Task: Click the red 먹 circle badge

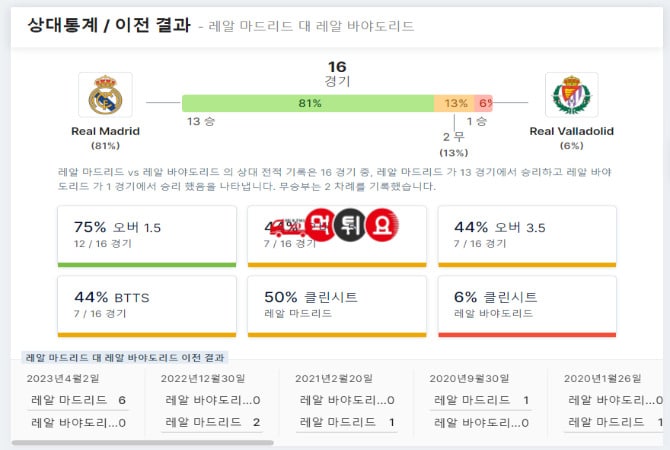Action: (320, 225)
